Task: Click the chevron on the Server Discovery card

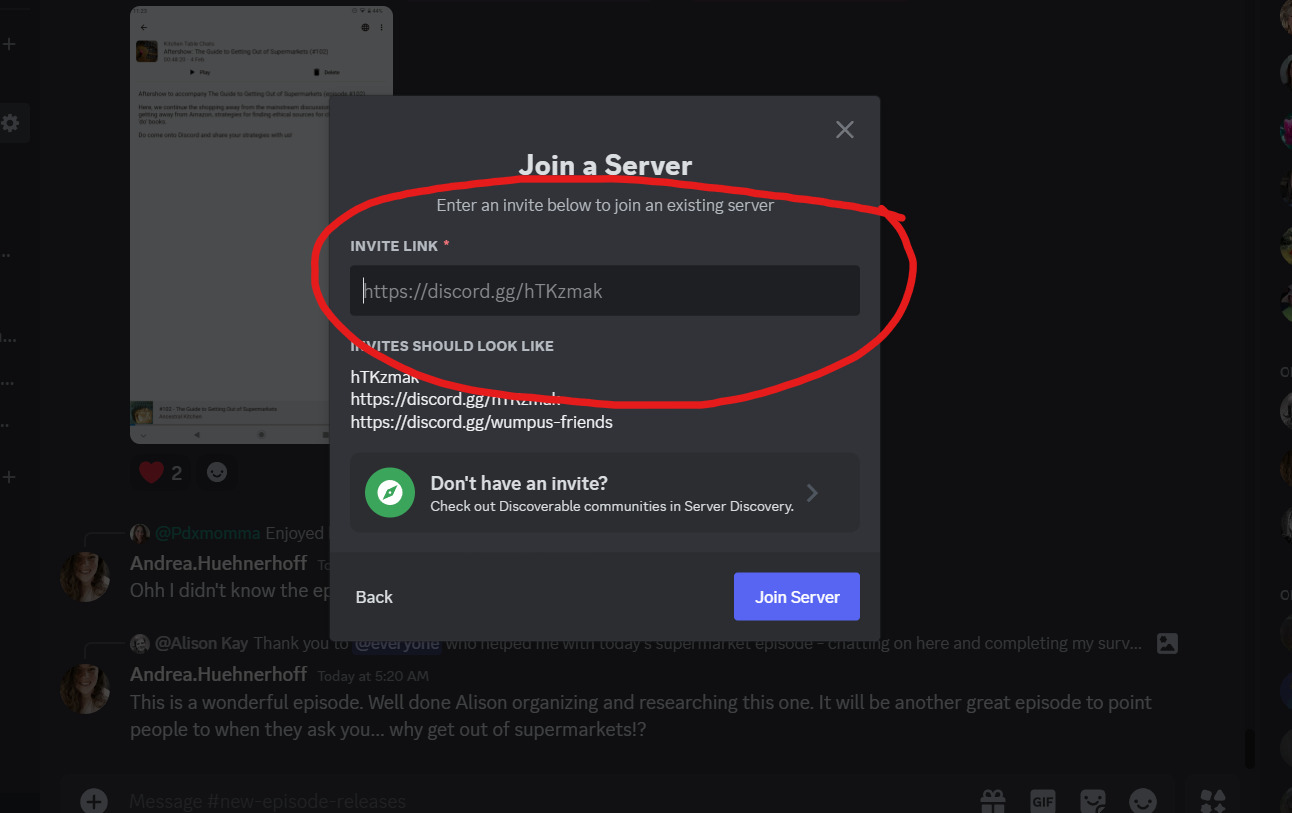Action: click(x=812, y=493)
